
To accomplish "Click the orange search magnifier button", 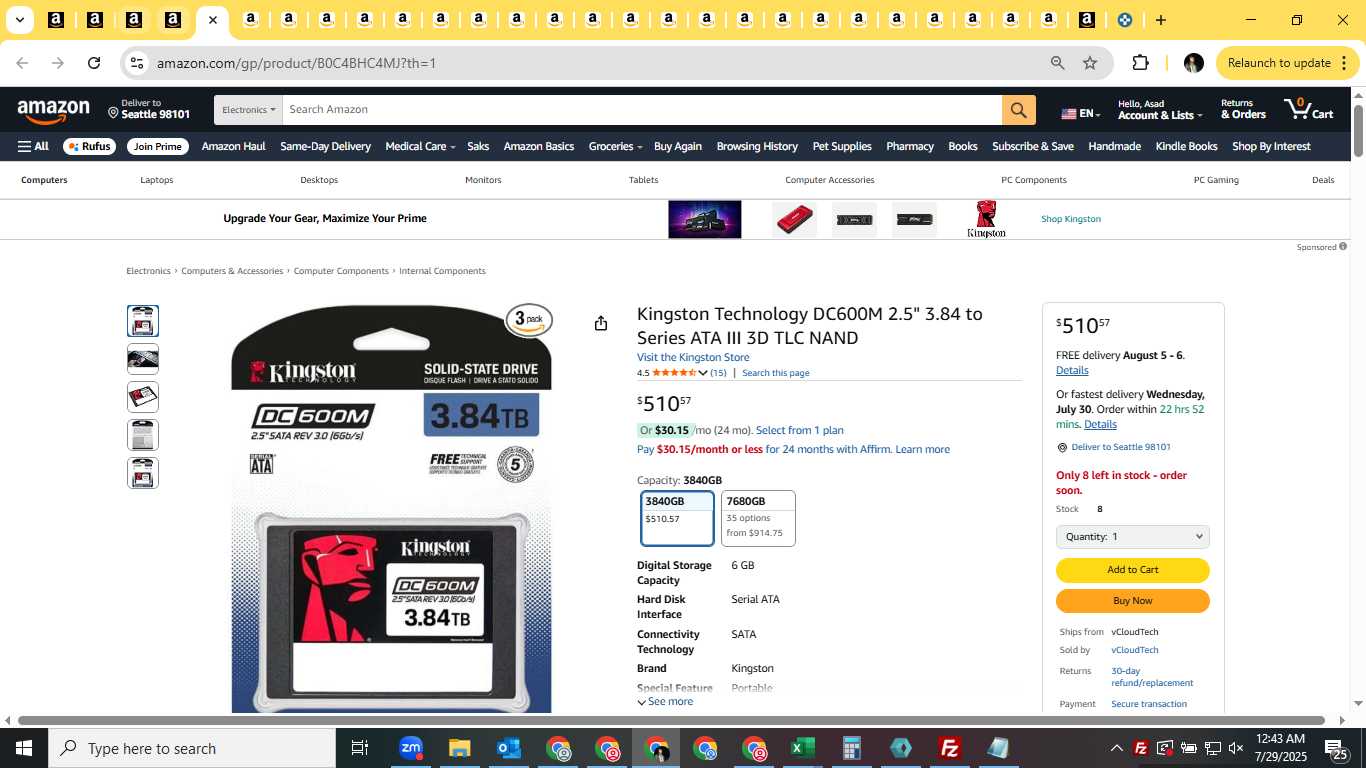I will (x=1018, y=110).
